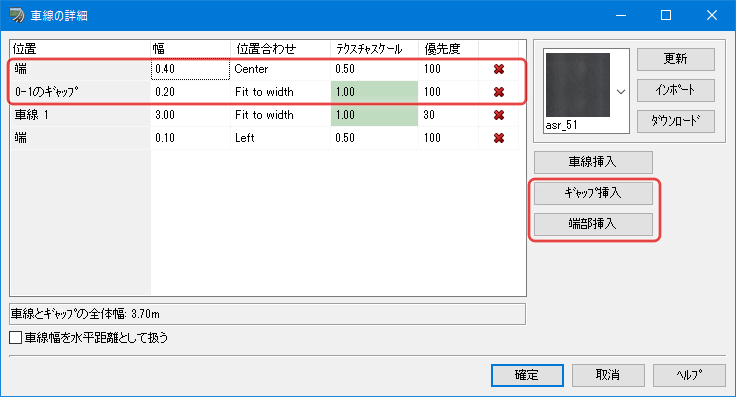Edit the 0.40 width field
Image resolution: width=736 pixels, height=397 pixels.
(x=190, y=69)
